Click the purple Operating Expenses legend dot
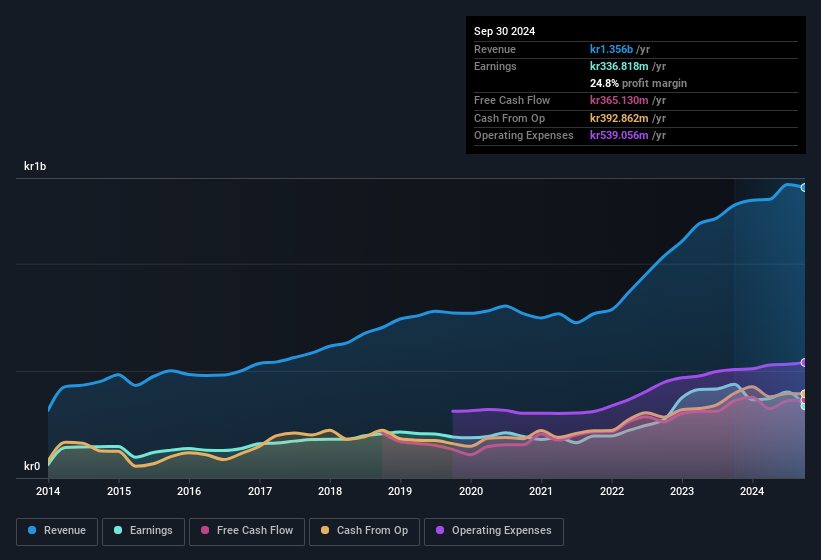The image size is (821, 560). (440, 531)
